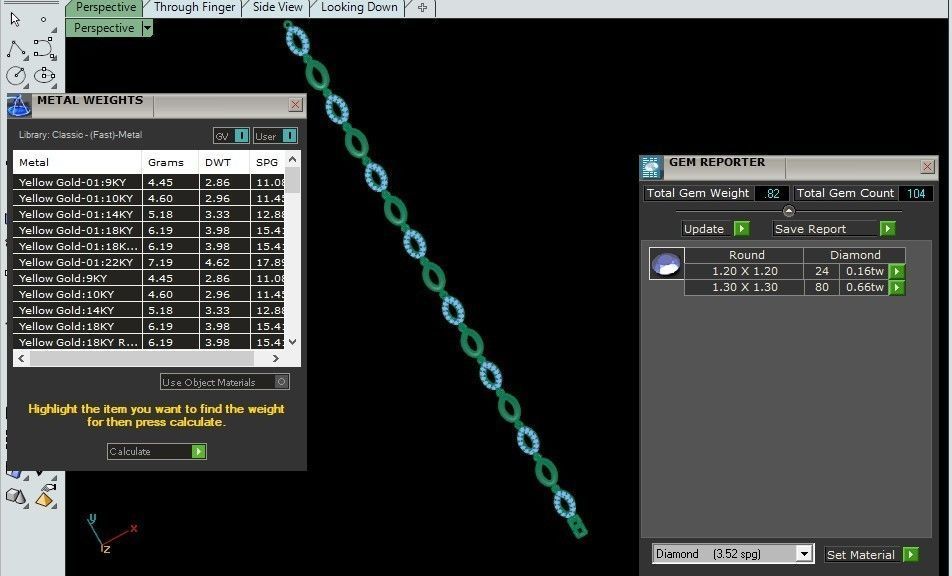
Task: Open the yellow pyramid solid tool
Action: pos(45,496)
